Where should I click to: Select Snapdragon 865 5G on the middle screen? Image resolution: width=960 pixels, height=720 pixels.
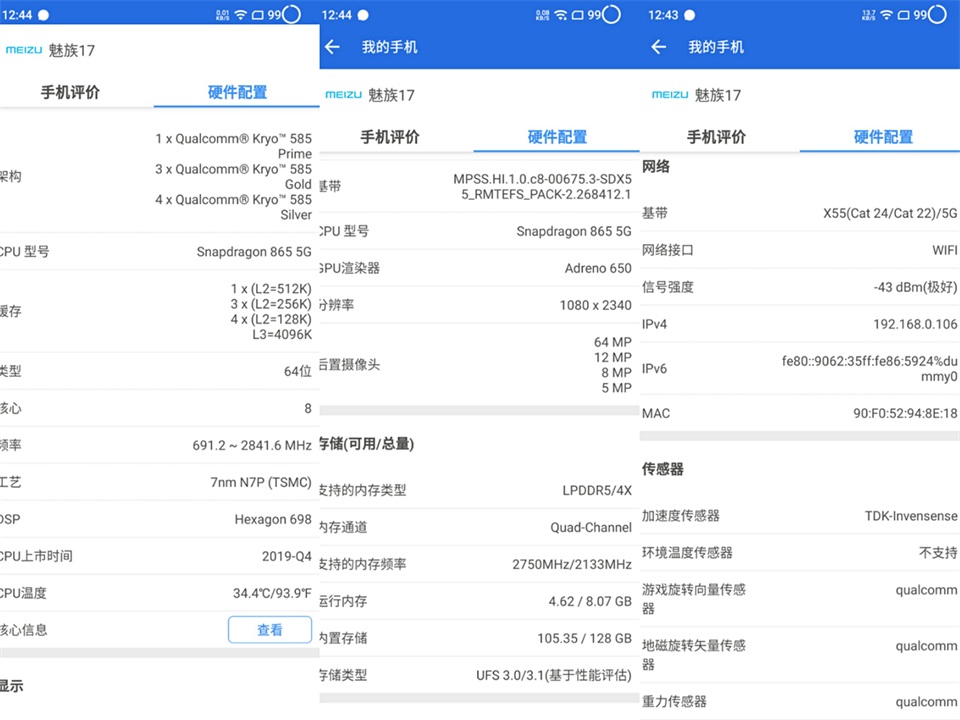click(x=574, y=231)
